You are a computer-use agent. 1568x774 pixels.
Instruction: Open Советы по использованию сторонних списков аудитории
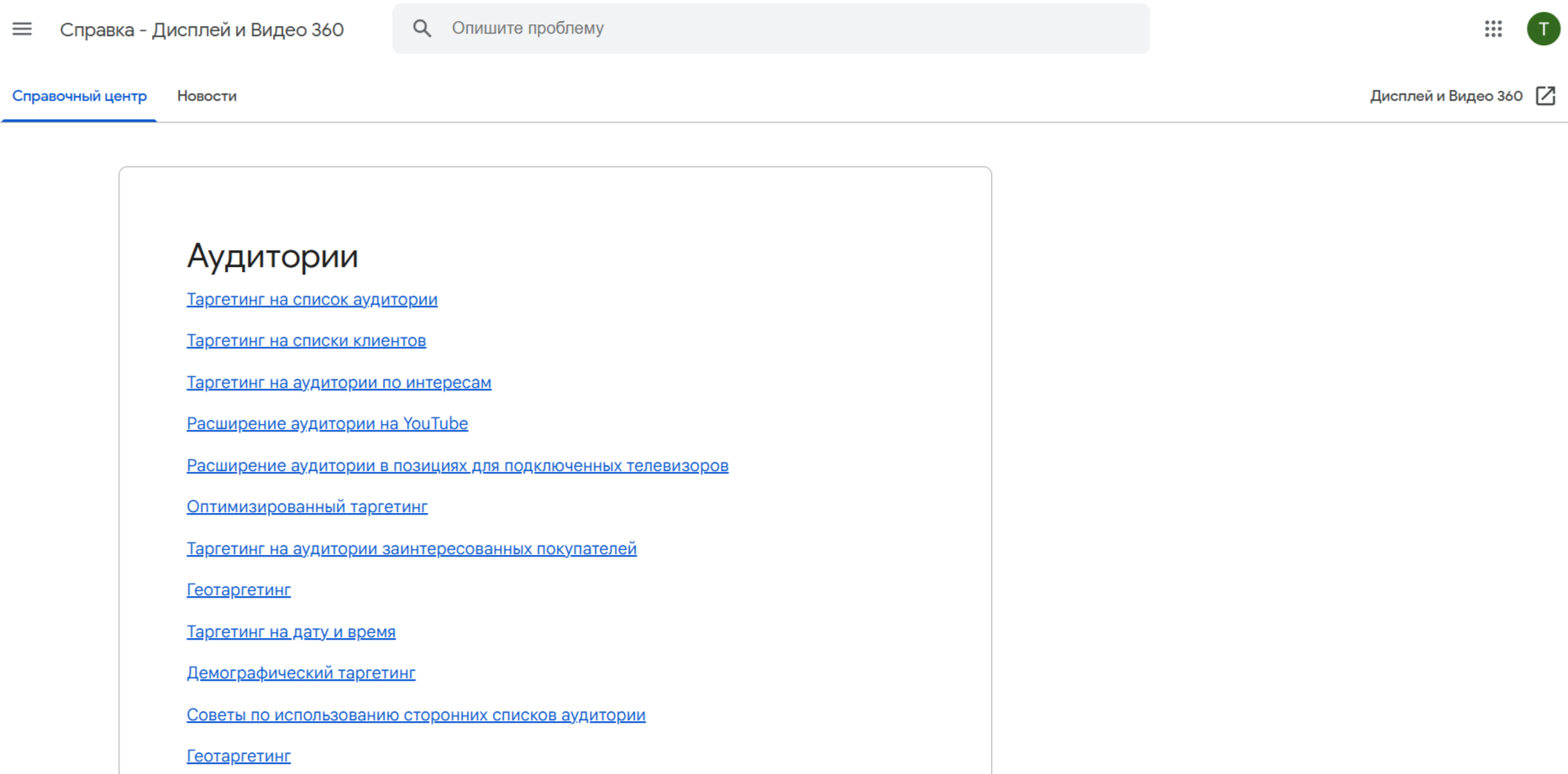tap(416, 715)
